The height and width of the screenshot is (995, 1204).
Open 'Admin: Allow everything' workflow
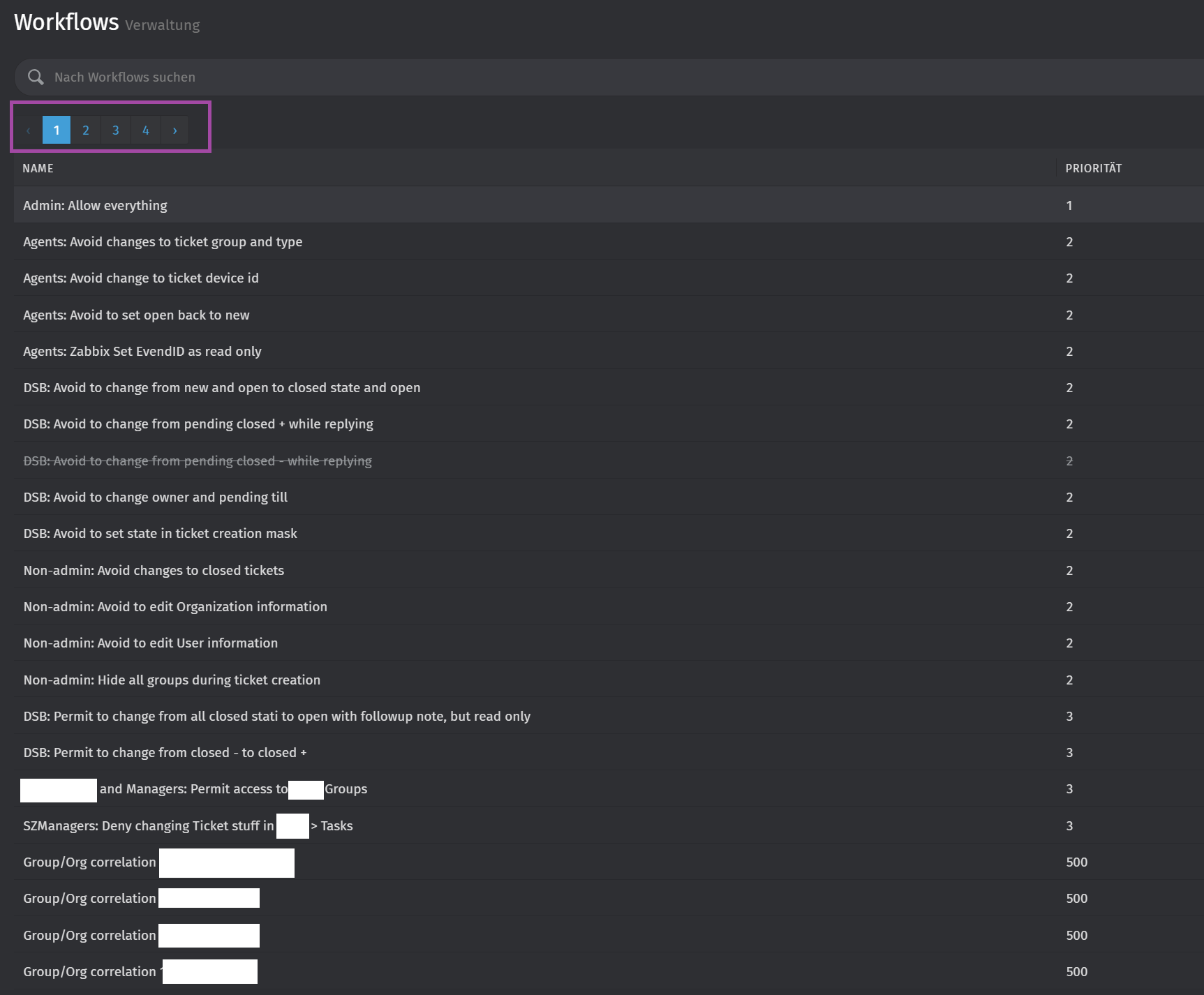click(95, 206)
